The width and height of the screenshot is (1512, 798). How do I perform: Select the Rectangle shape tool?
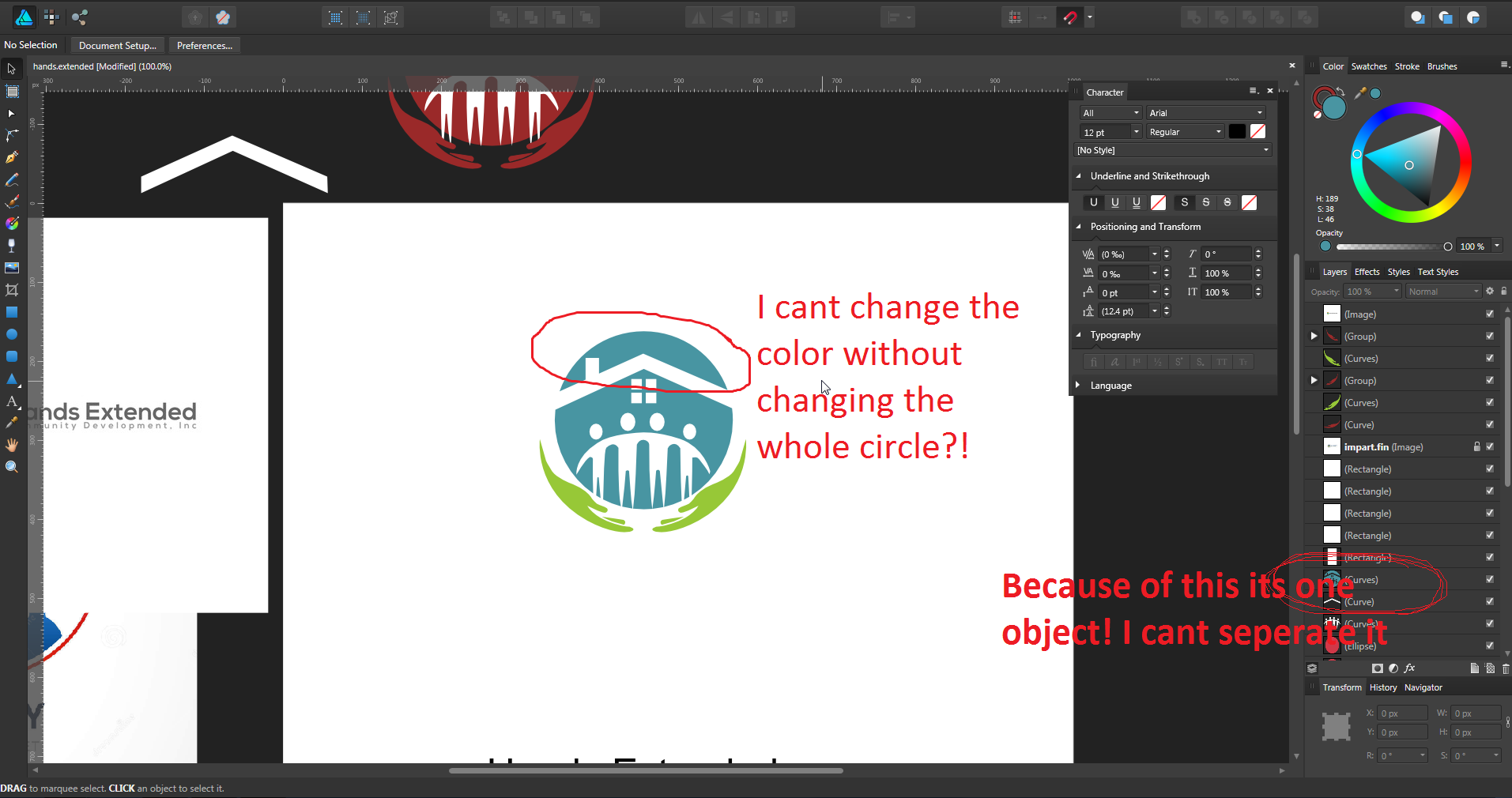tap(12, 313)
